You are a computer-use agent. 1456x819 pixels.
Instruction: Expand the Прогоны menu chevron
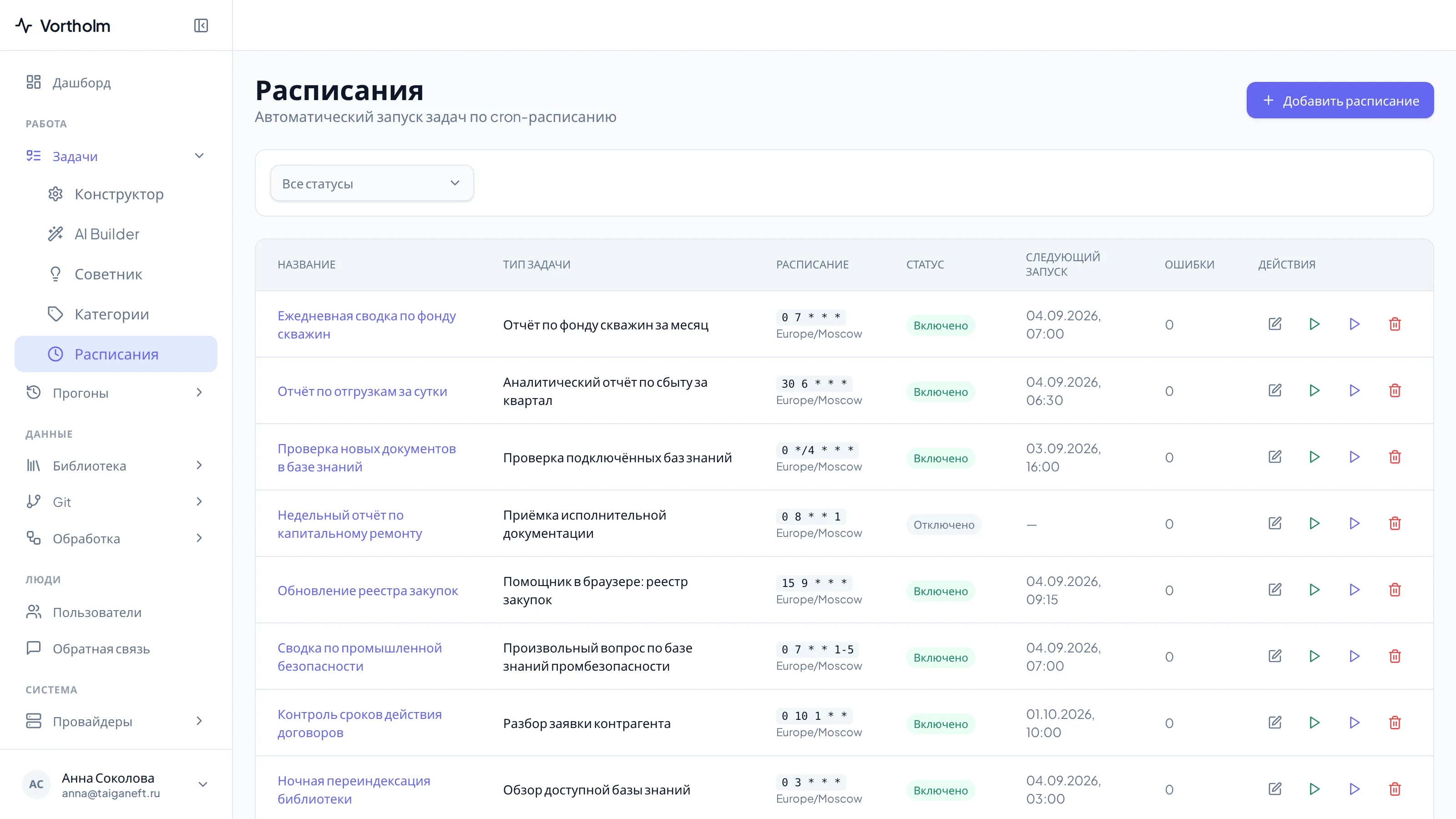tap(199, 392)
